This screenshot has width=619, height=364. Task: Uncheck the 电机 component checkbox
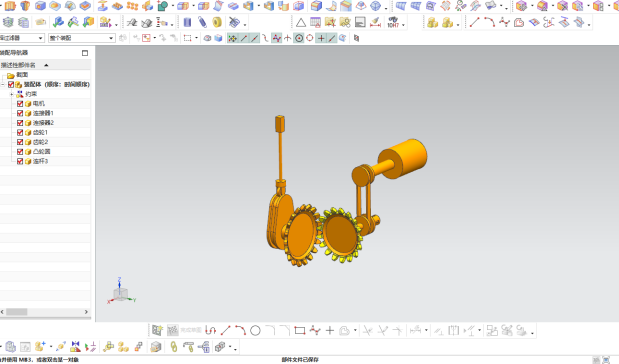point(20,104)
